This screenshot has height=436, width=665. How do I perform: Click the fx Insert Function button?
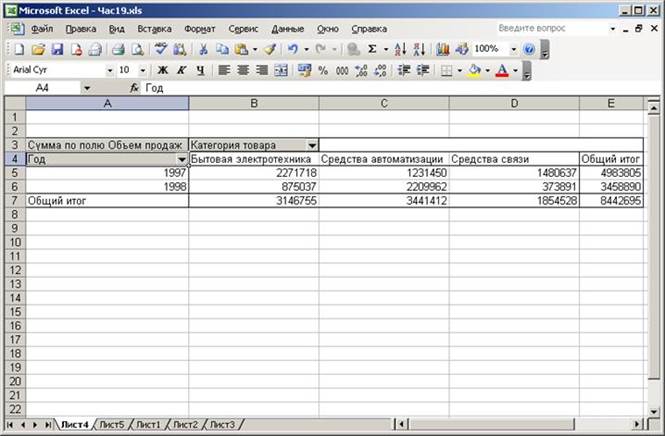(x=134, y=88)
